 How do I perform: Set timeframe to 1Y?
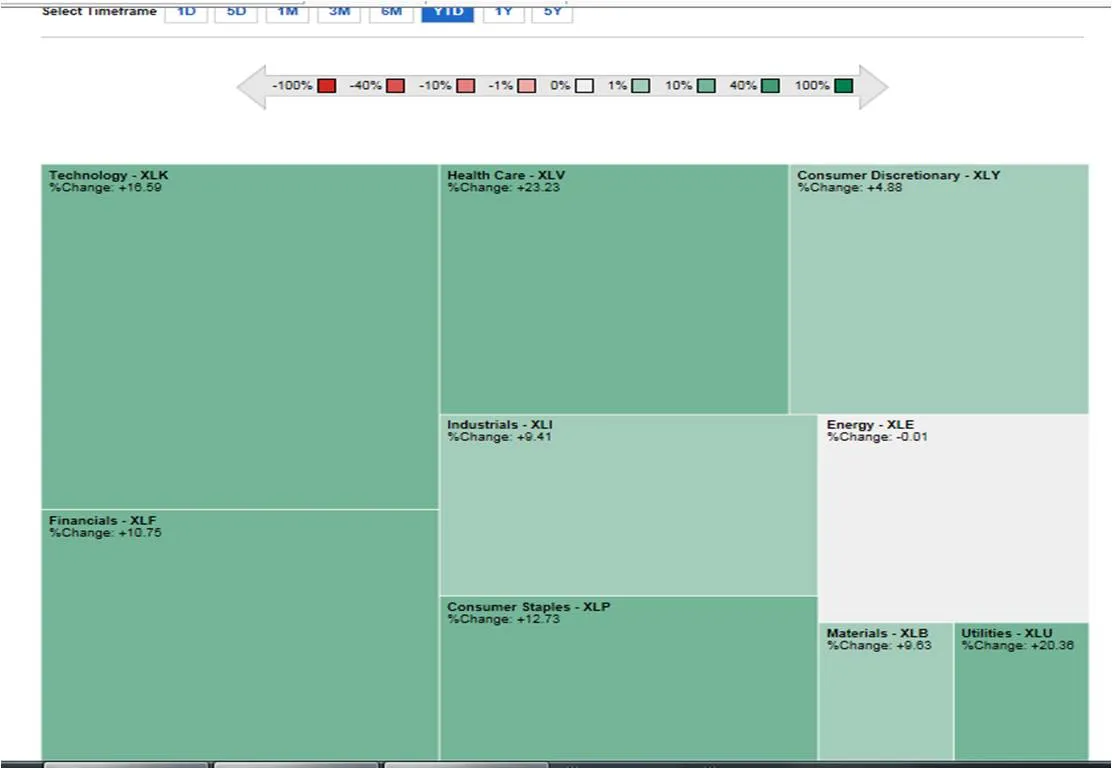pyautogui.click(x=503, y=12)
